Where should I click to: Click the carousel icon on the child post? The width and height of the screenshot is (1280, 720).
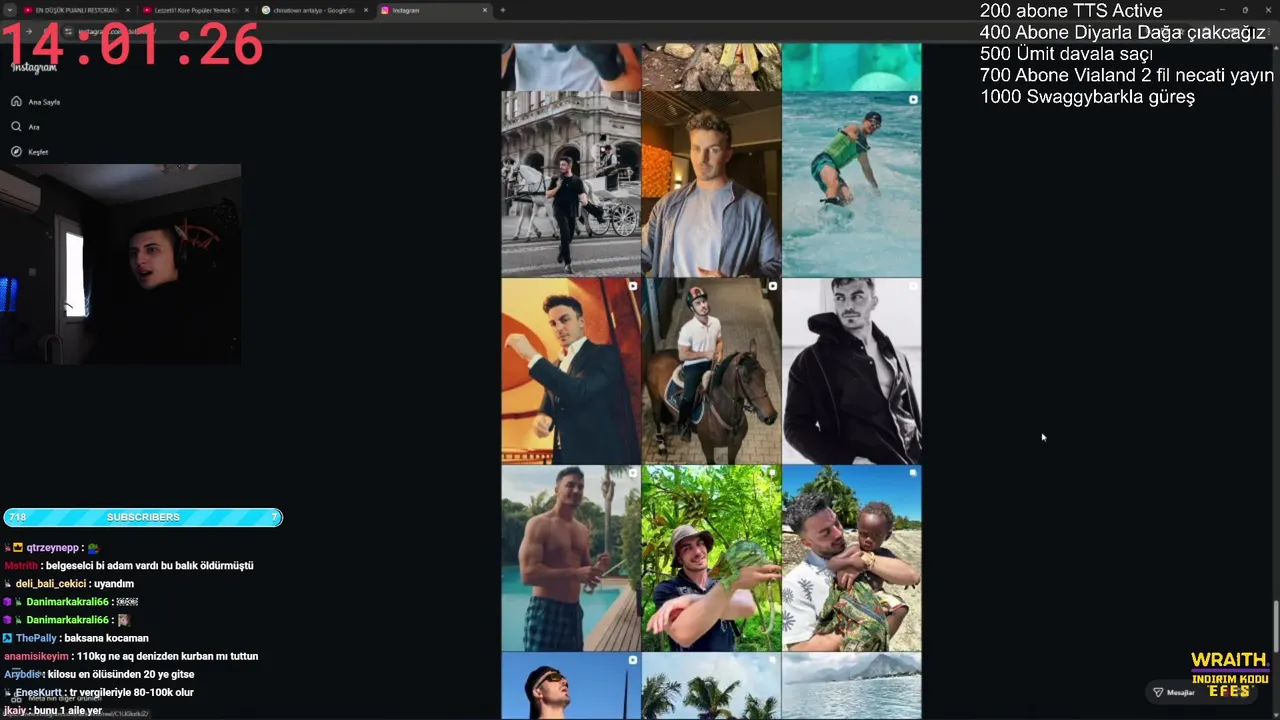tap(913, 473)
